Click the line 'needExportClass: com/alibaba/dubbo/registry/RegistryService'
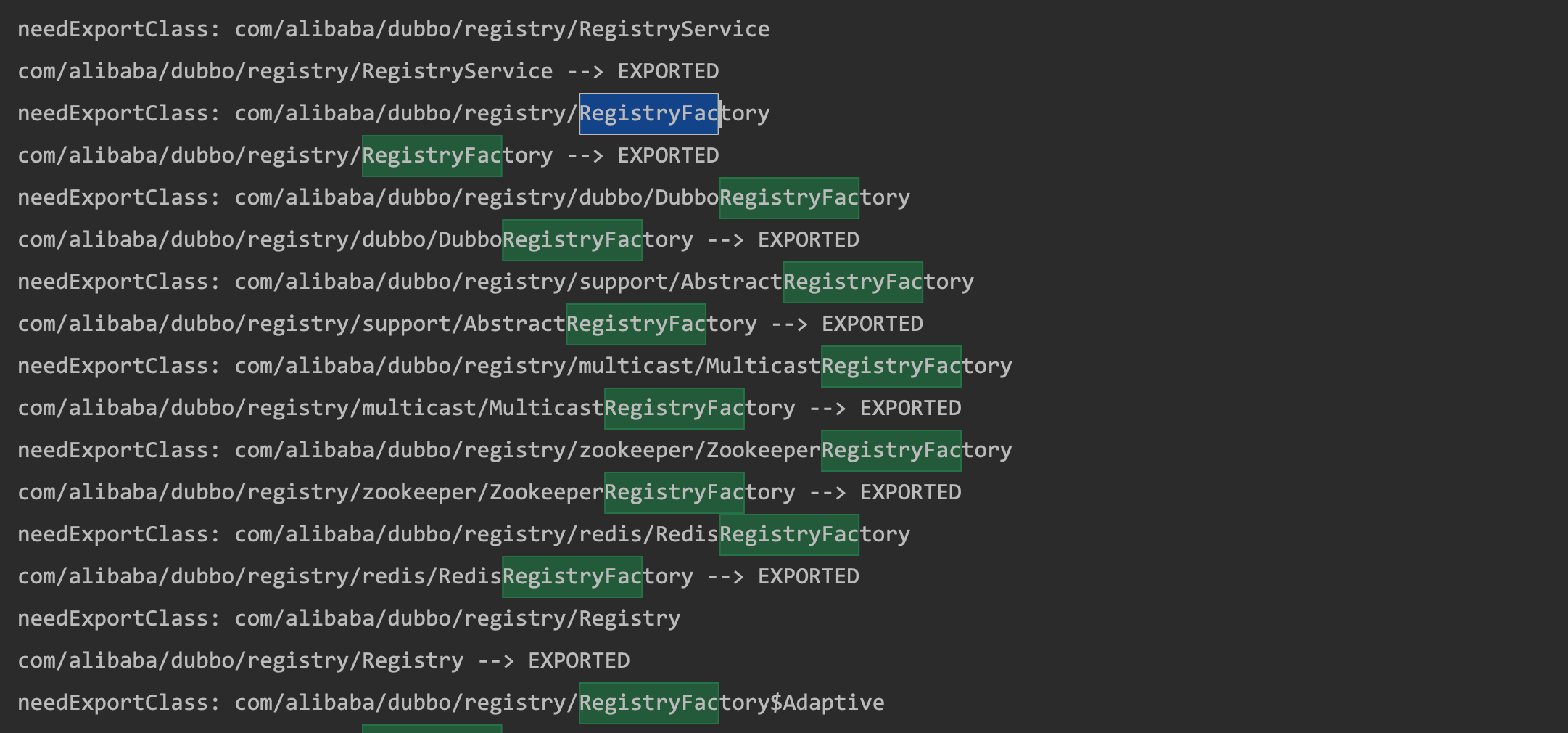The height and width of the screenshot is (733, 1568). (x=394, y=29)
